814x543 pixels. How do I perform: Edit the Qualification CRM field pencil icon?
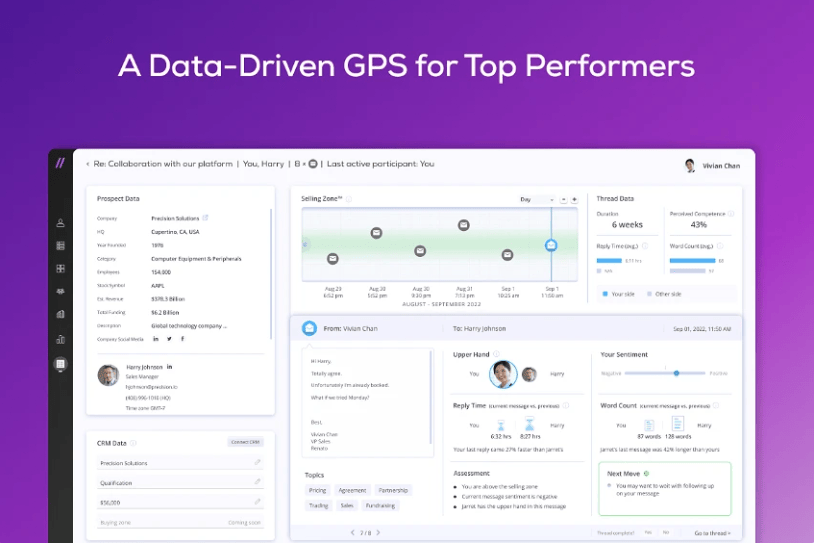(257, 482)
